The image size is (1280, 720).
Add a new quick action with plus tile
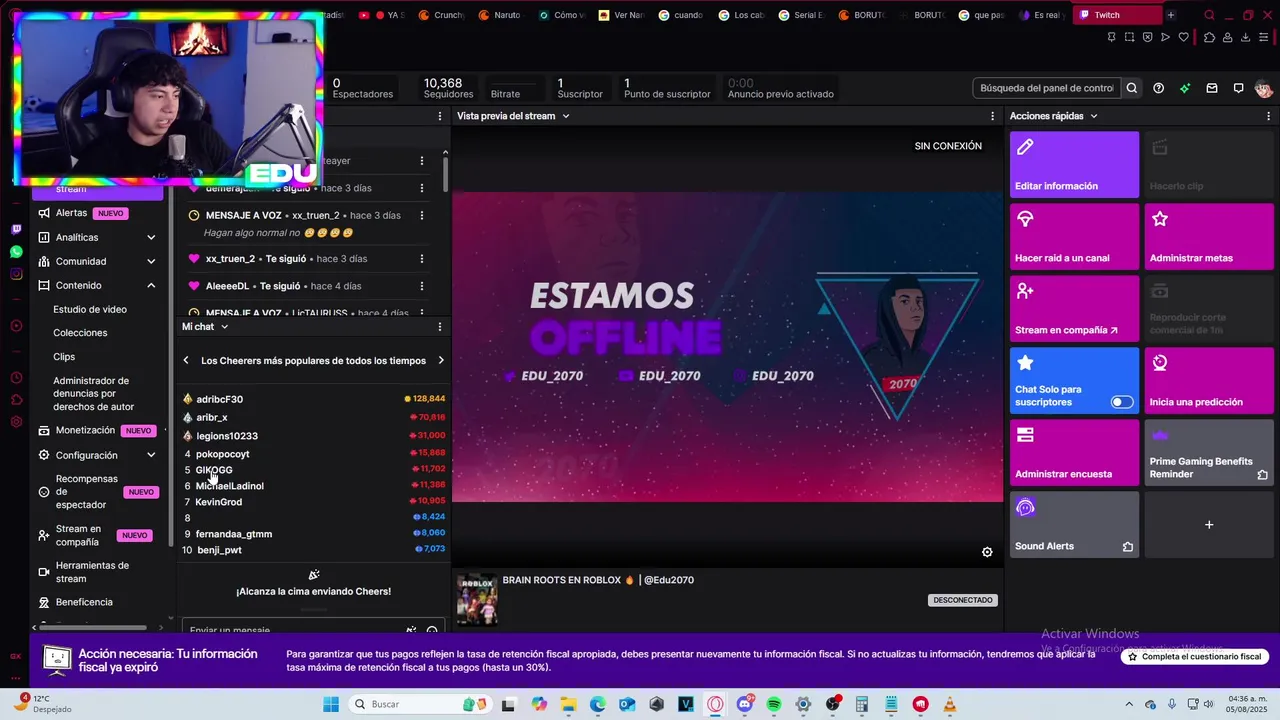1209,525
